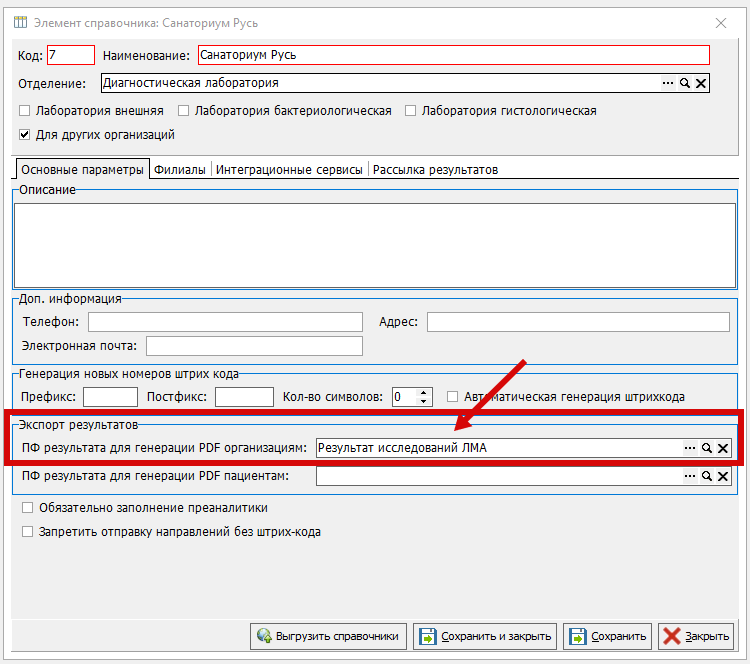Switch to Филиалы tab

[180, 170]
